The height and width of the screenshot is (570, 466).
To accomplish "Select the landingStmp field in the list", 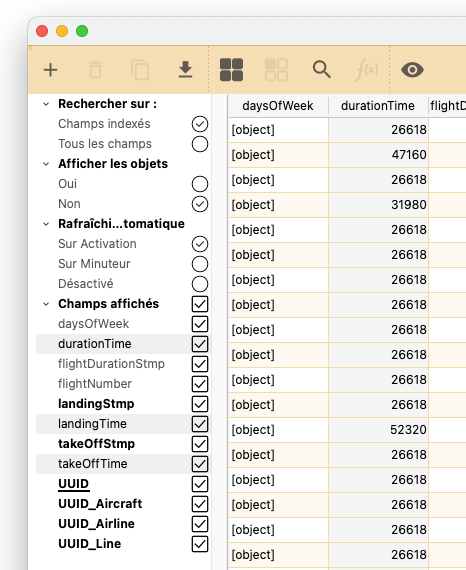I will coord(96,404).
